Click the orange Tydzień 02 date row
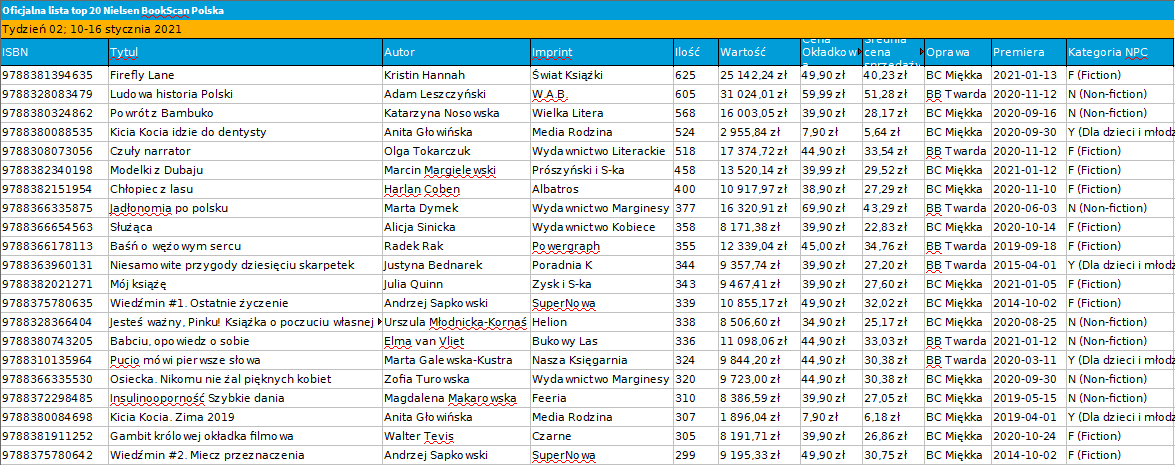Image resolution: width=1175 pixels, height=465 pixels. click(588, 30)
